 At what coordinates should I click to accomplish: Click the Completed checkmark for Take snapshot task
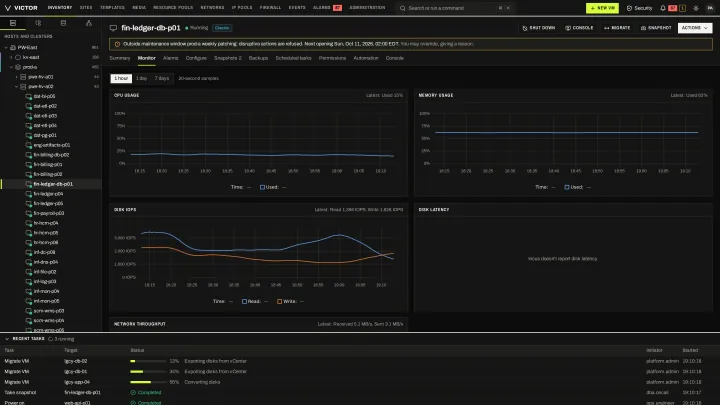pyautogui.click(x=133, y=393)
